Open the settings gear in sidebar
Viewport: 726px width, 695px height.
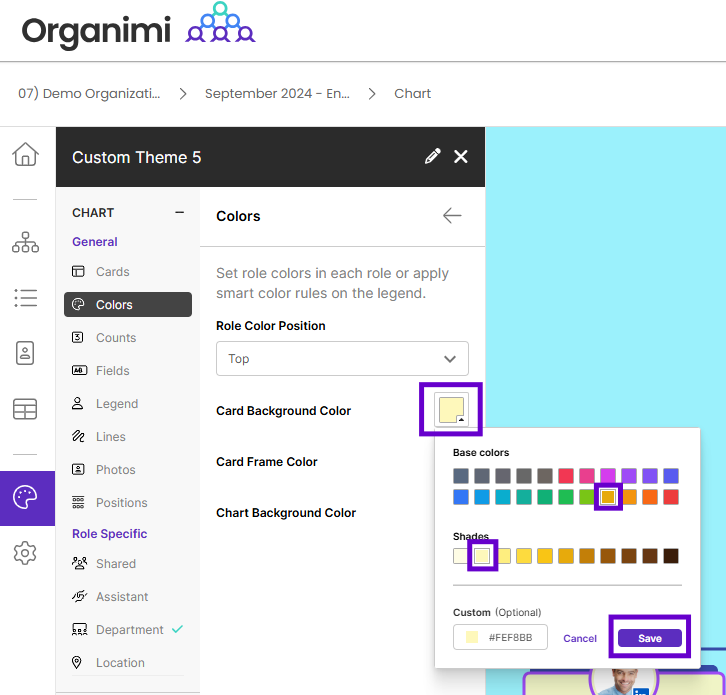pyautogui.click(x=25, y=553)
